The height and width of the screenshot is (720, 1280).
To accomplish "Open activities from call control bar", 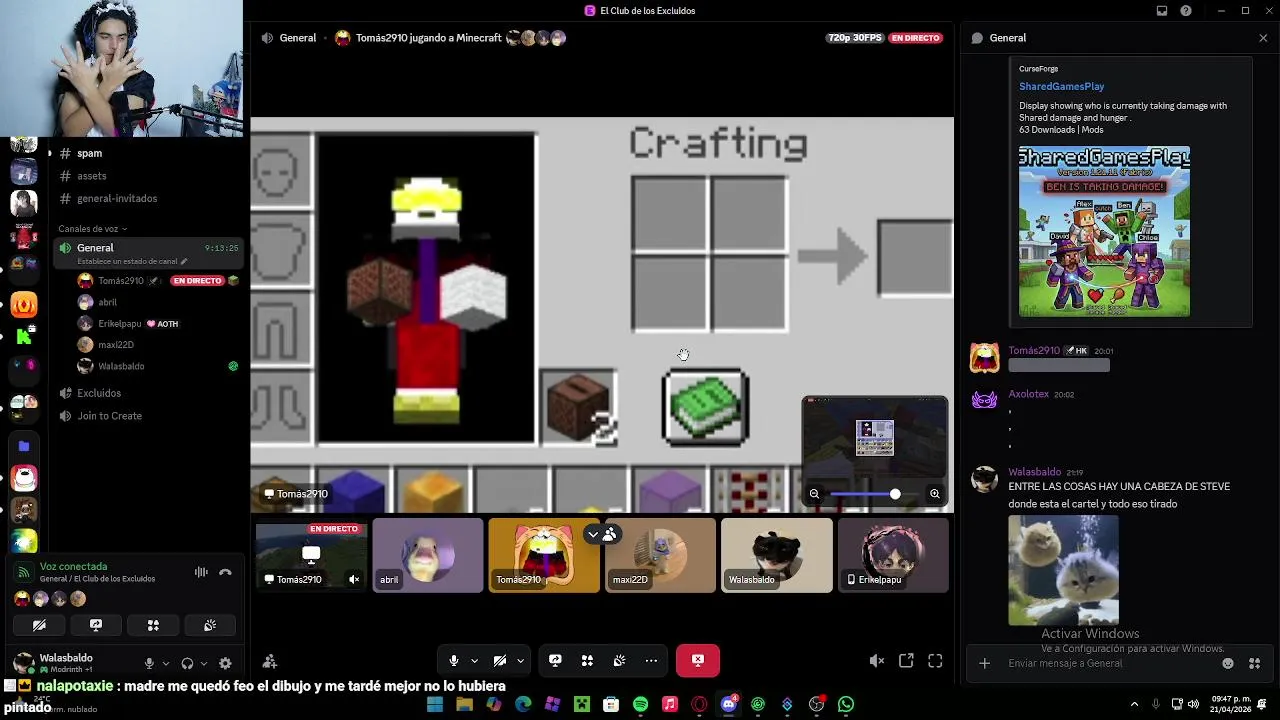I will (x=587, y=660).
